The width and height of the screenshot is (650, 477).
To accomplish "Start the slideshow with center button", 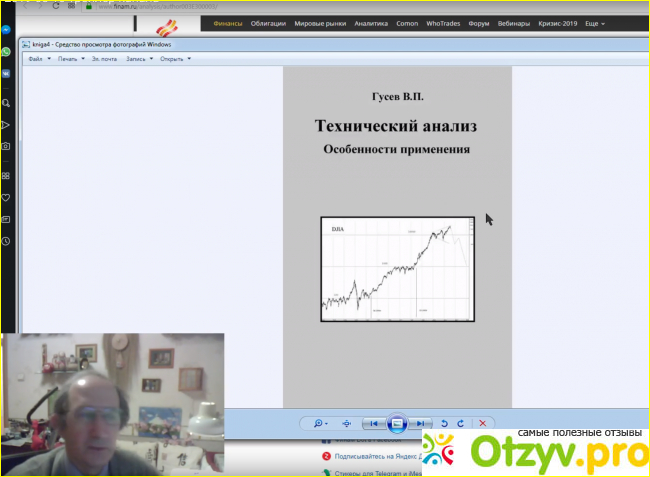I will (397, 423).
